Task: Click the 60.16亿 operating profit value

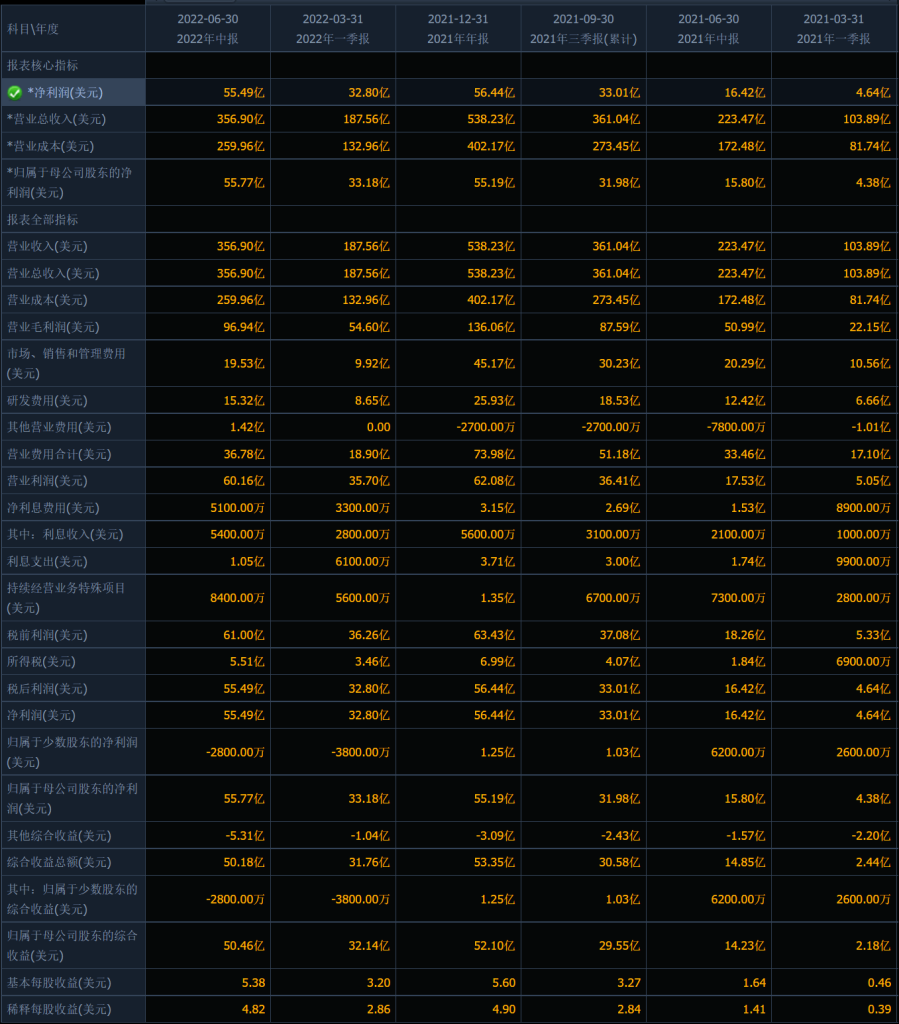Action: pos(244,481)
